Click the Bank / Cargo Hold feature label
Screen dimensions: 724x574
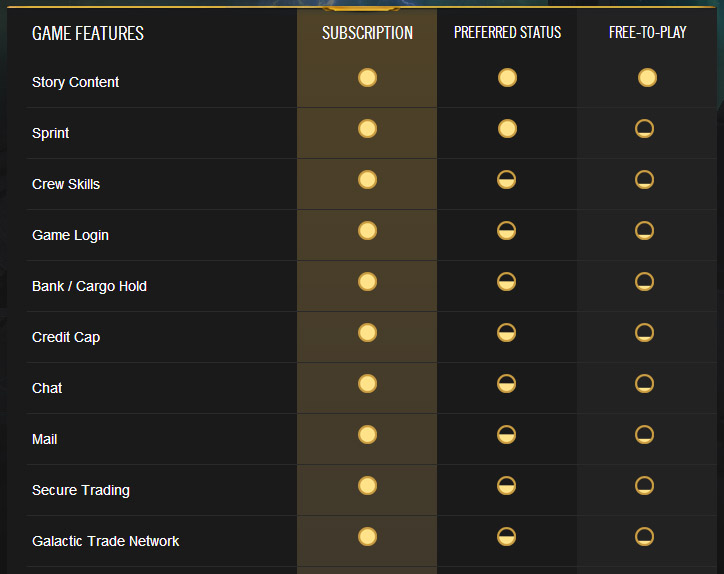coord(89,286)
